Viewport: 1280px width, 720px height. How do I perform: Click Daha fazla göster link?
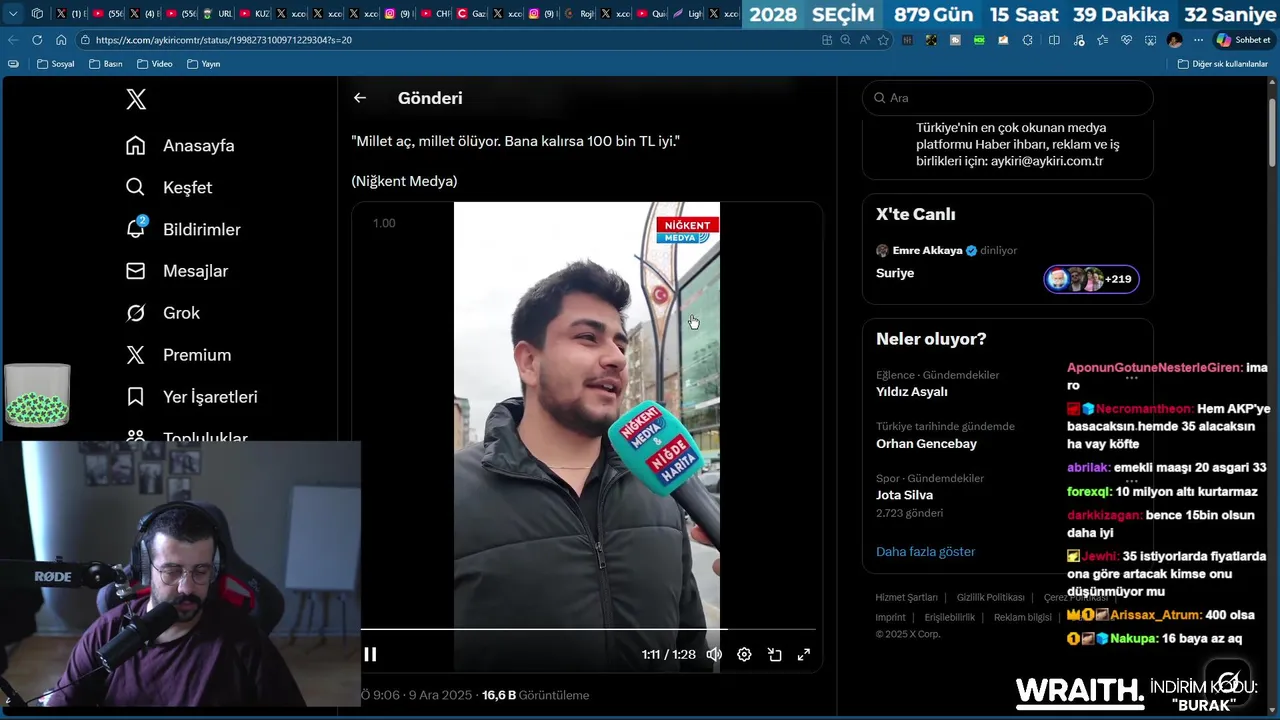click(x=925, y=552)
